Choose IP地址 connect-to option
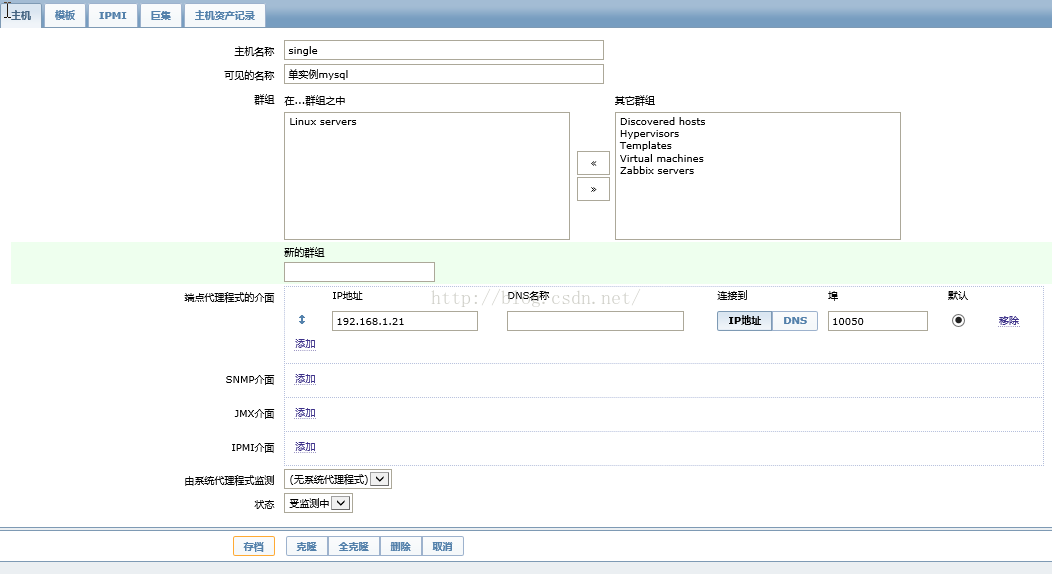The height and width of the screenshot is (574, 1052). pyautogui.click(x=745, y=321)
